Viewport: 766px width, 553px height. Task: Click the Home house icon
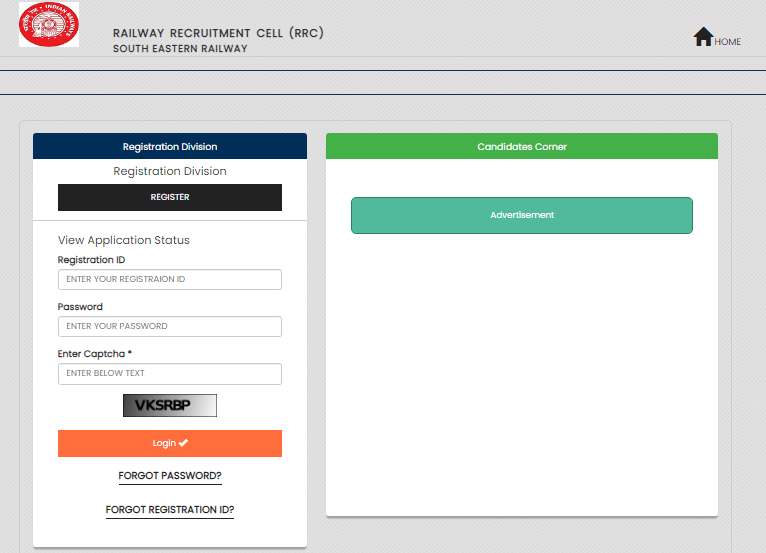[x=703, y=37]
